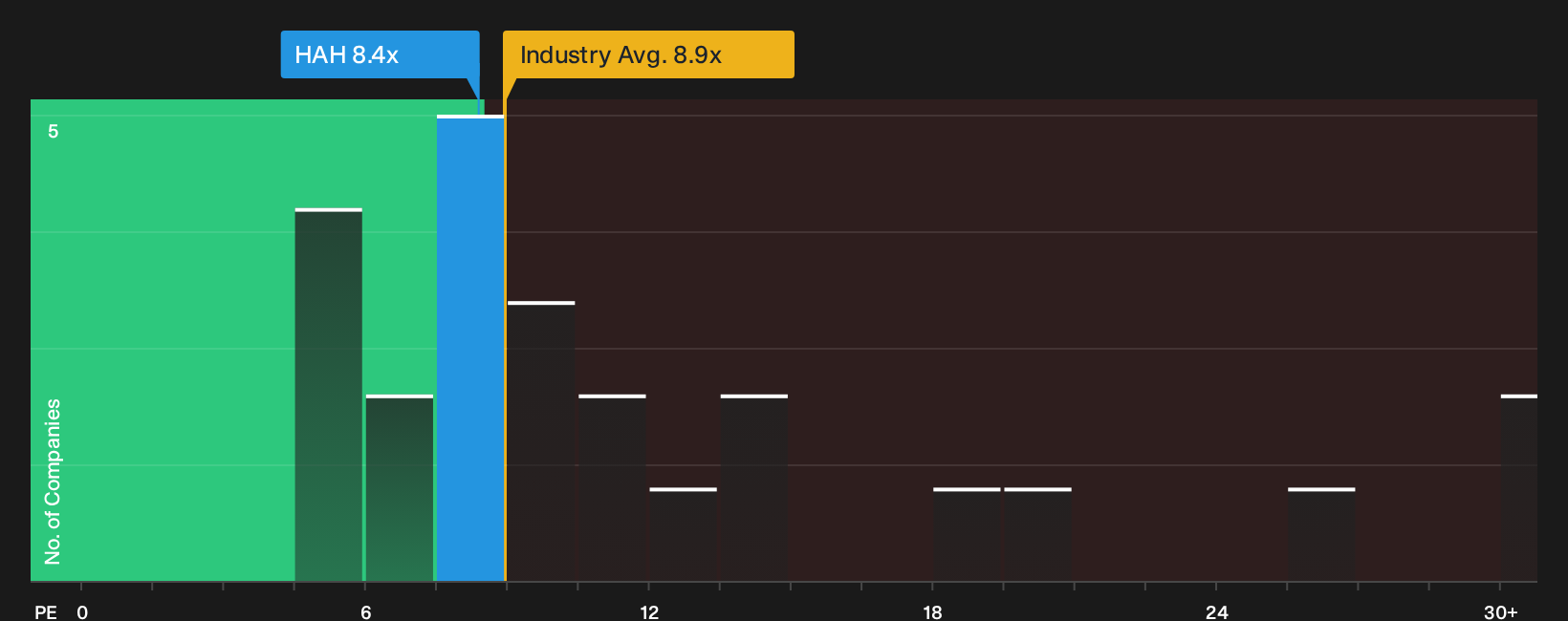Click the short bar near PE 20
This screenshot has width=1568, height=621.
tap(1037, 535)
